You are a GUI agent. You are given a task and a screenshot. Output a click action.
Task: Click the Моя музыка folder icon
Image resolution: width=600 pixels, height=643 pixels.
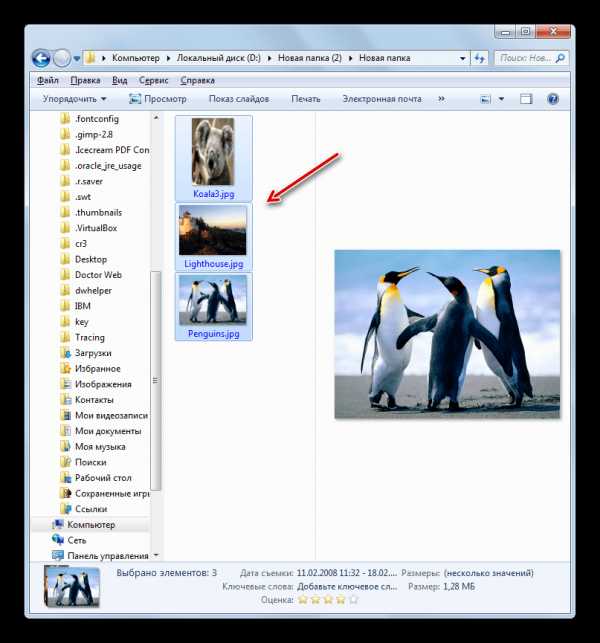(65, 447)
